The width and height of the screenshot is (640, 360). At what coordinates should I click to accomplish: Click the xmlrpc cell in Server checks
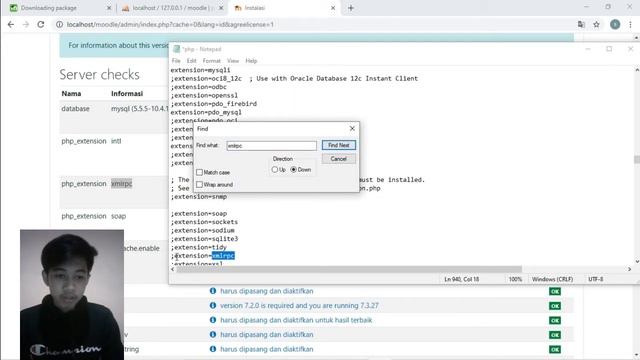tap(122, 184)
